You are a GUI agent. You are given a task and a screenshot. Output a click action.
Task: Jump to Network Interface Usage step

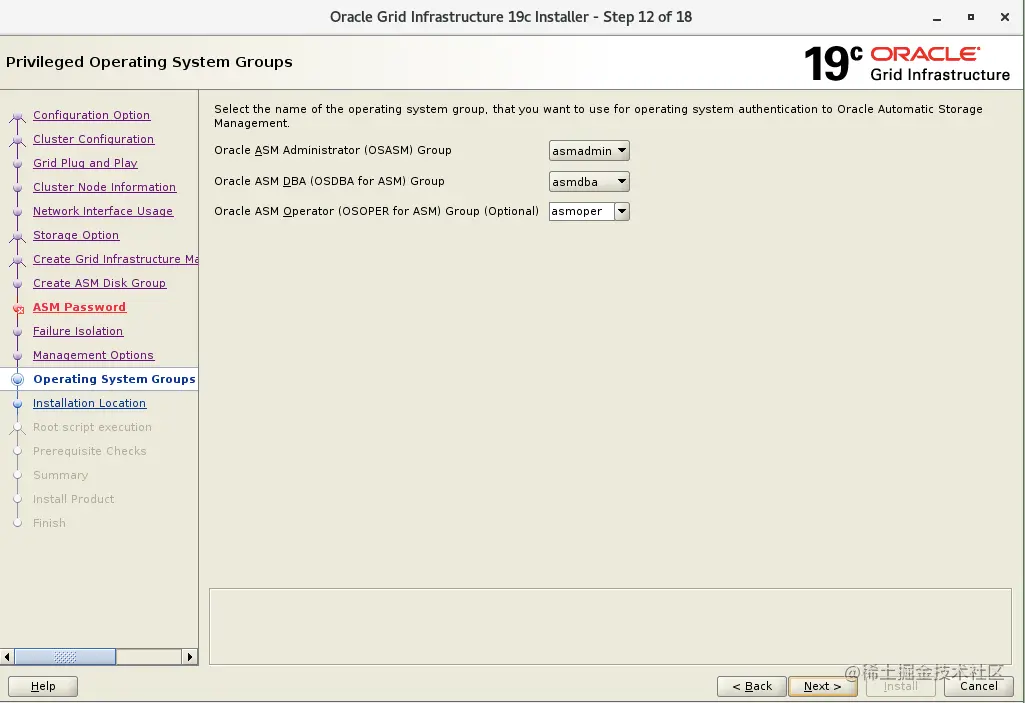pos(103,211)
